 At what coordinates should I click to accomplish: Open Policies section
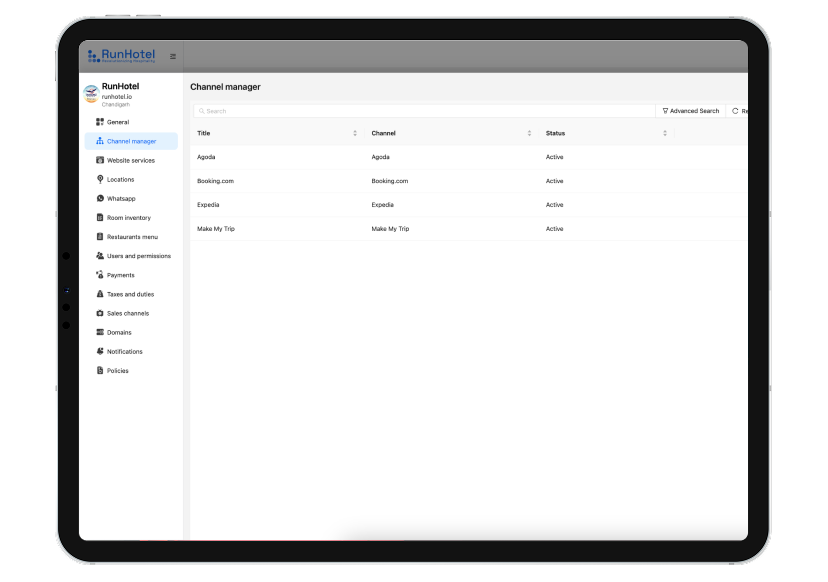pyautogui.click(x=131, y=370)
